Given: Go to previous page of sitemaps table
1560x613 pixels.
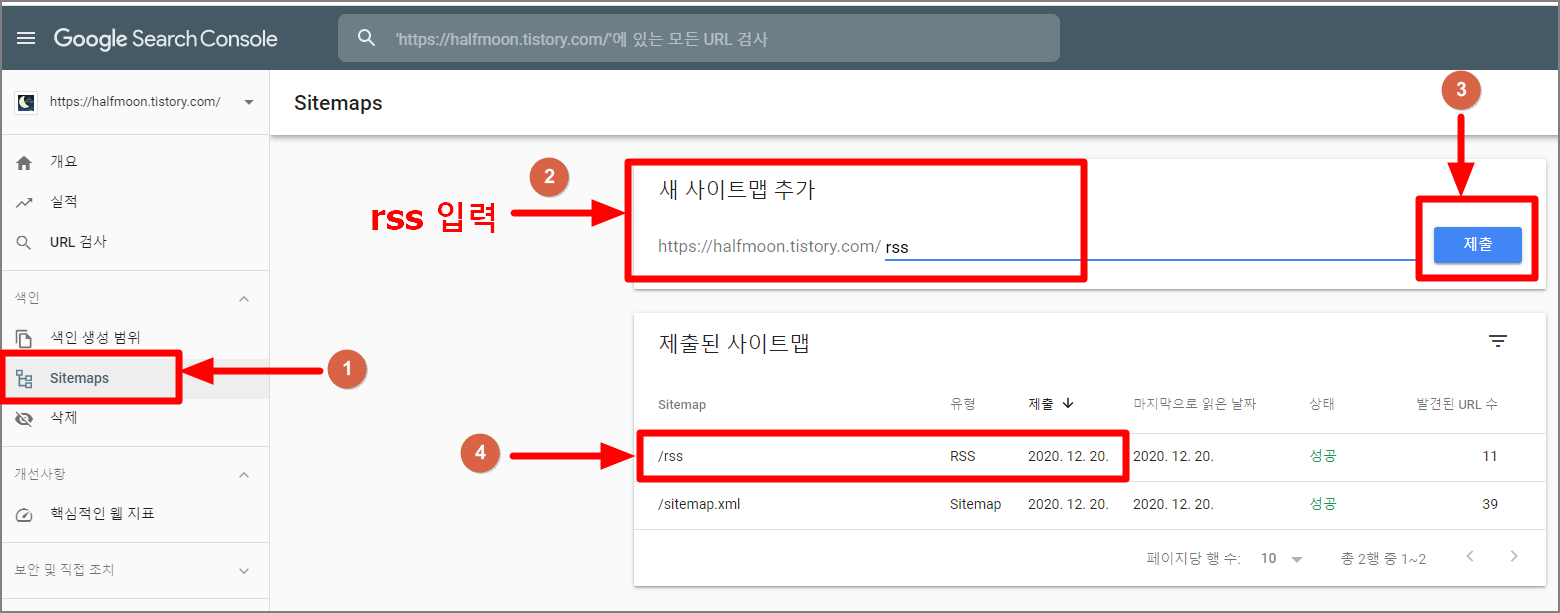Looking at the screenshot, I should pyautogui.click(x=1470, y=556).
